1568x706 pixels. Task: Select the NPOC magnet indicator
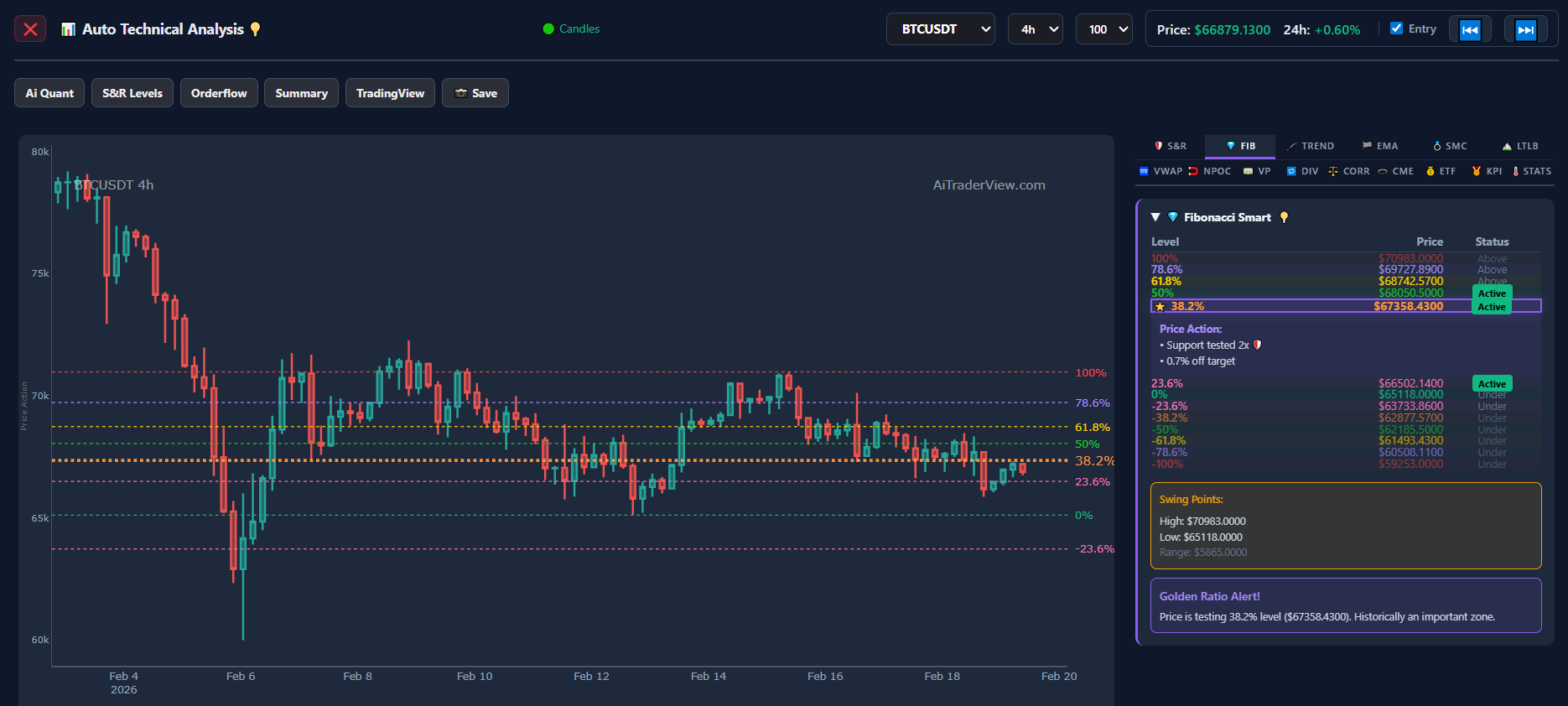[1210, 171]
